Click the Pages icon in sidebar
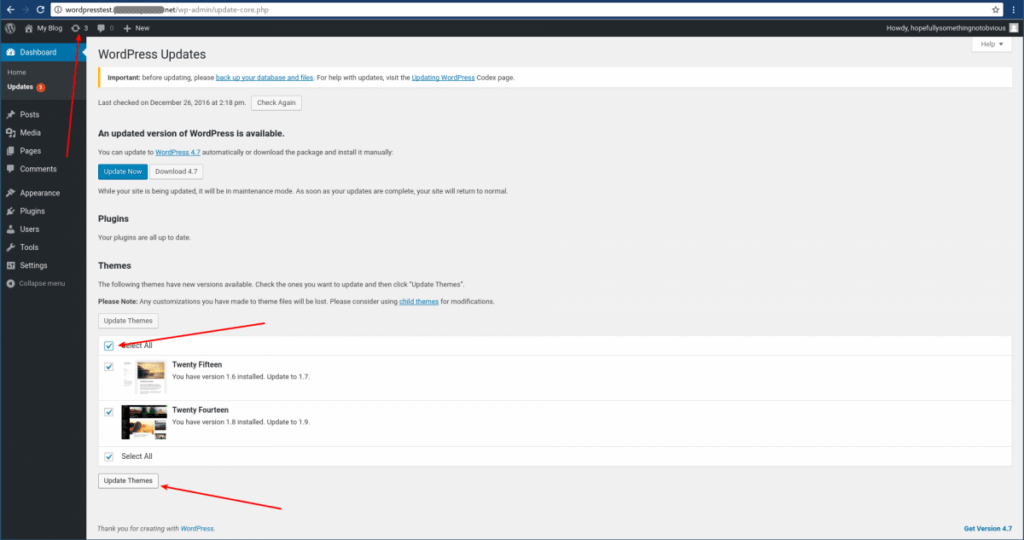The image size is (1024, 540). tap(10, 151)
